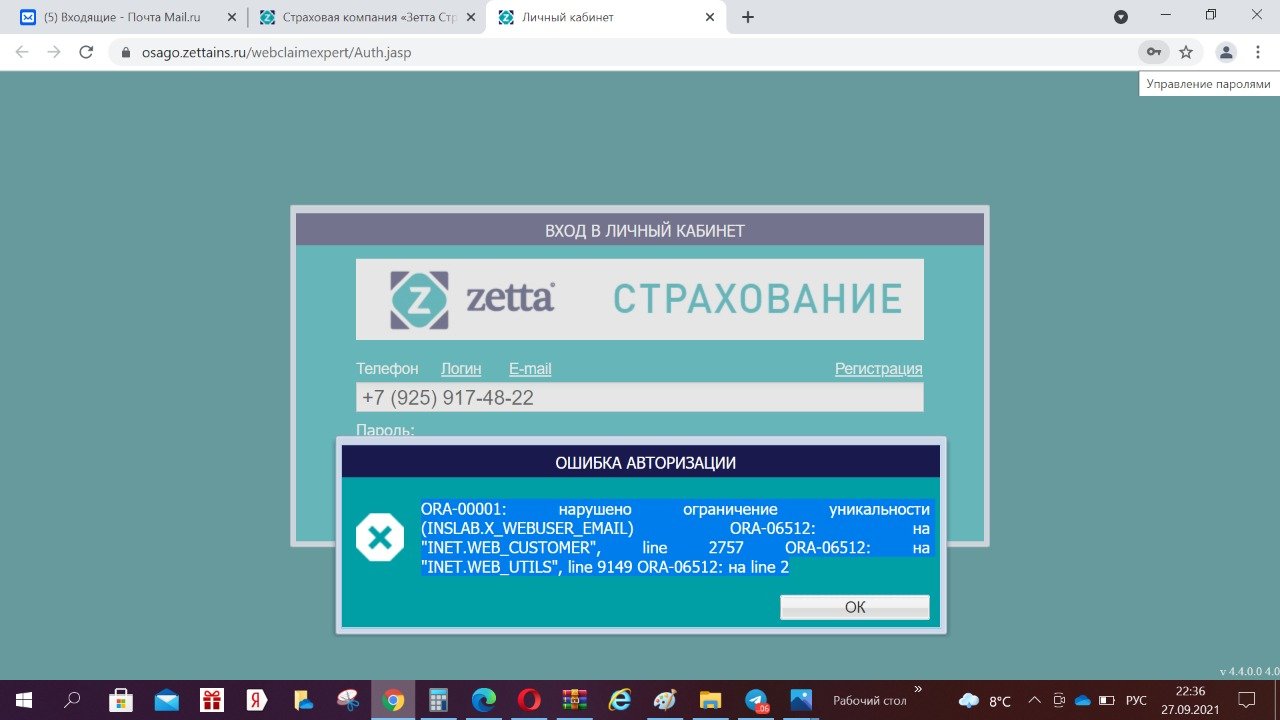Open the red gift box taskbar app

211,700
